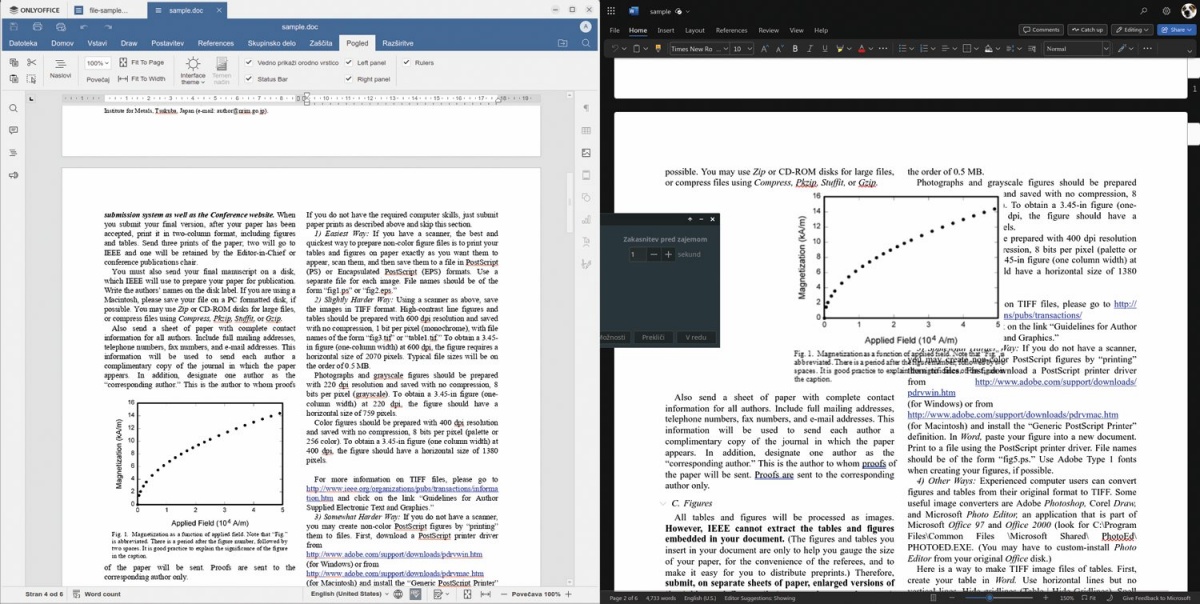1200x604 pixels.
Task: Click the Comments button in Word
Action: click(1040, 30)
